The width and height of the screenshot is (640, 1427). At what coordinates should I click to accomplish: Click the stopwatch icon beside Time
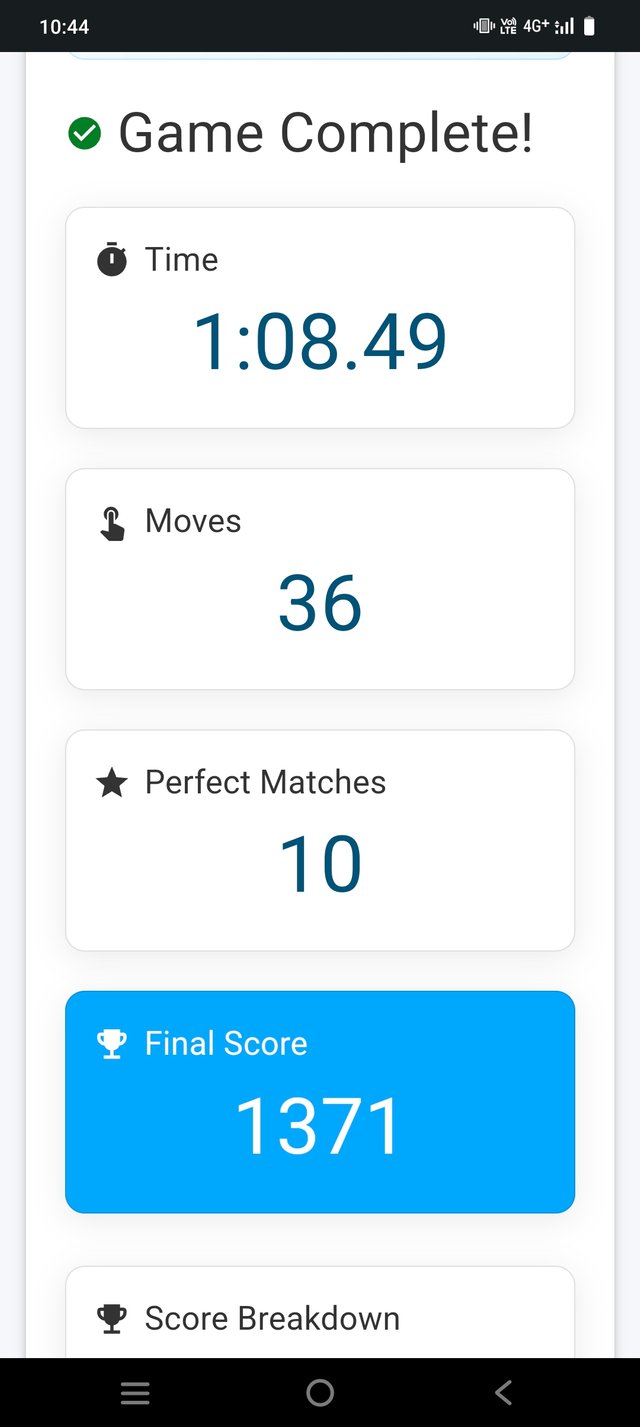(x=112, y=260)
